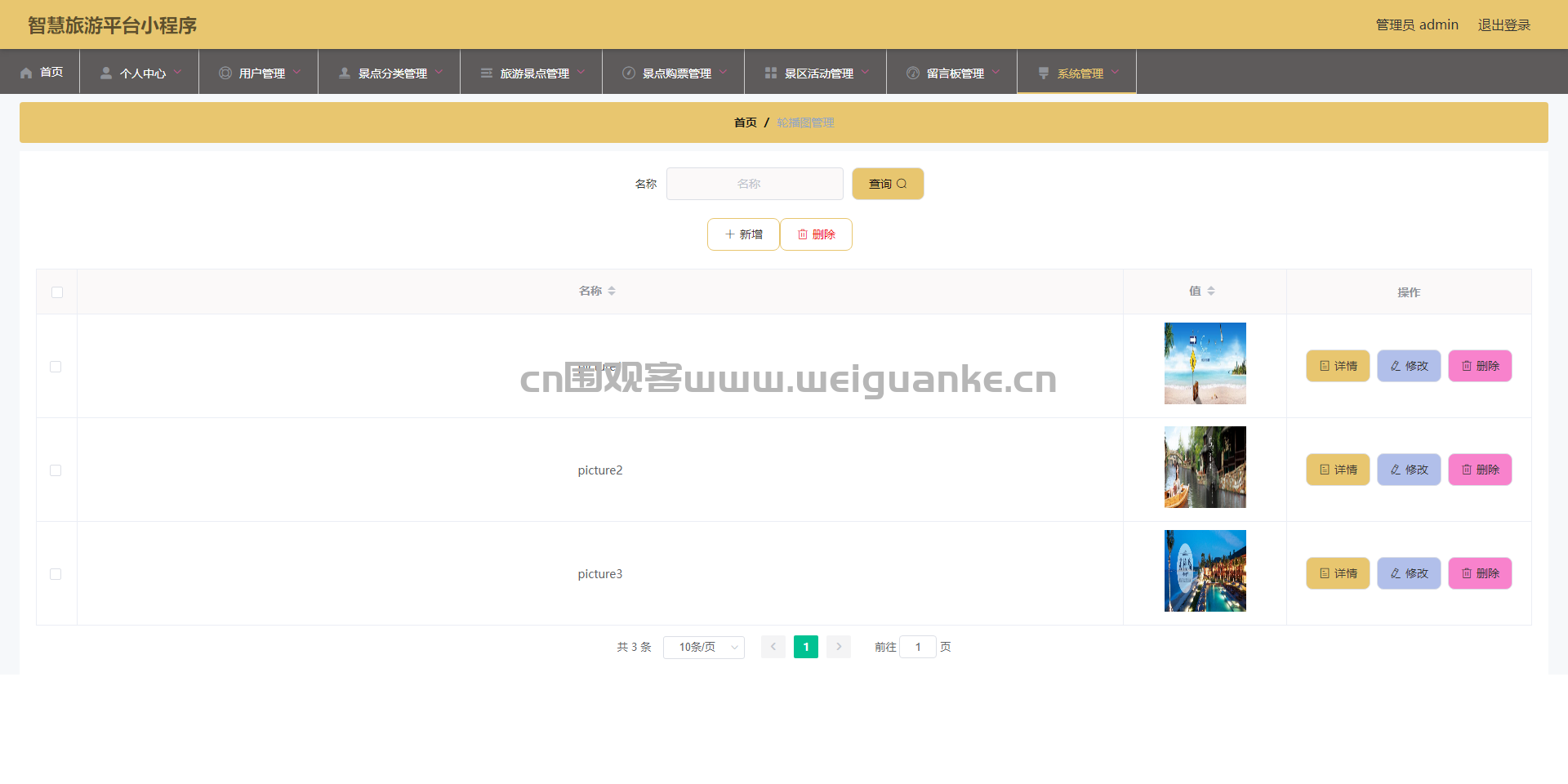Expand the 旅游景点管理 menu chevron
This screenshot has width=1568, height=784.
coord(581,72)
